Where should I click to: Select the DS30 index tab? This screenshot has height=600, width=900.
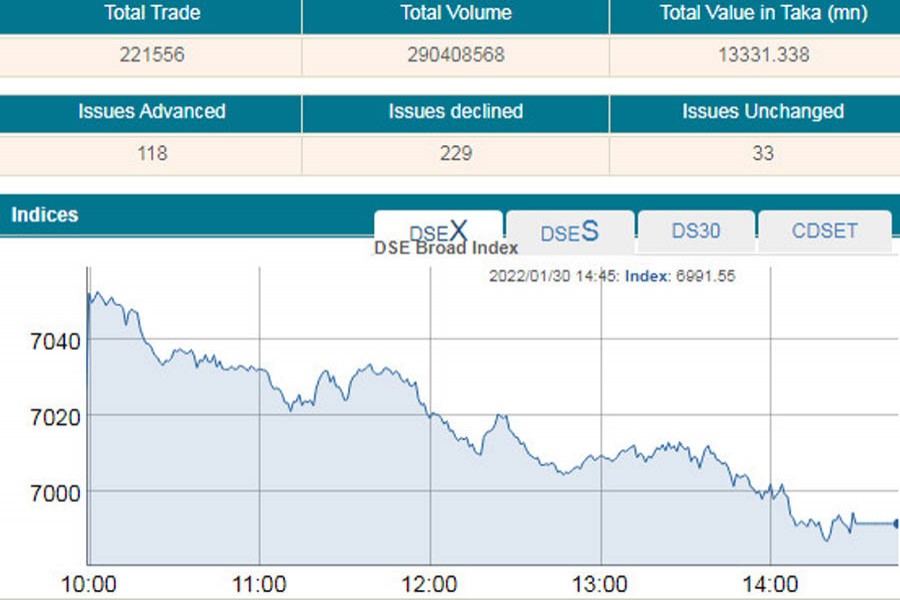[x=696, y=231]
